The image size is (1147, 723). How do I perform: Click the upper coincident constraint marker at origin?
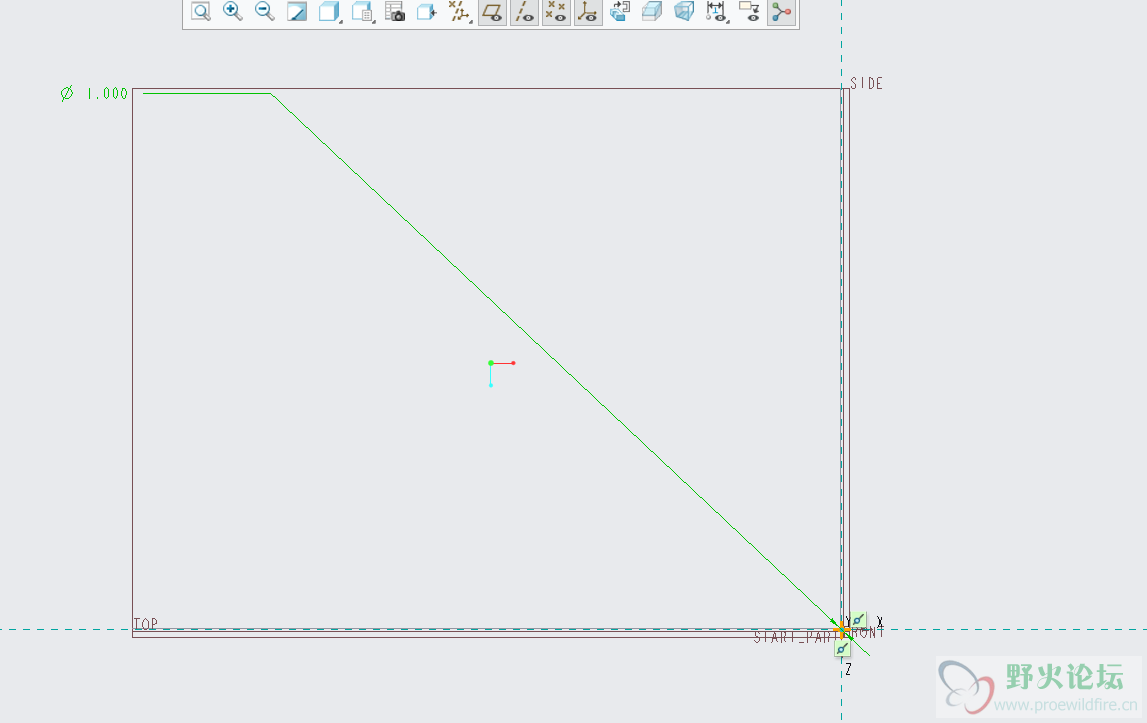coord(858,621)
